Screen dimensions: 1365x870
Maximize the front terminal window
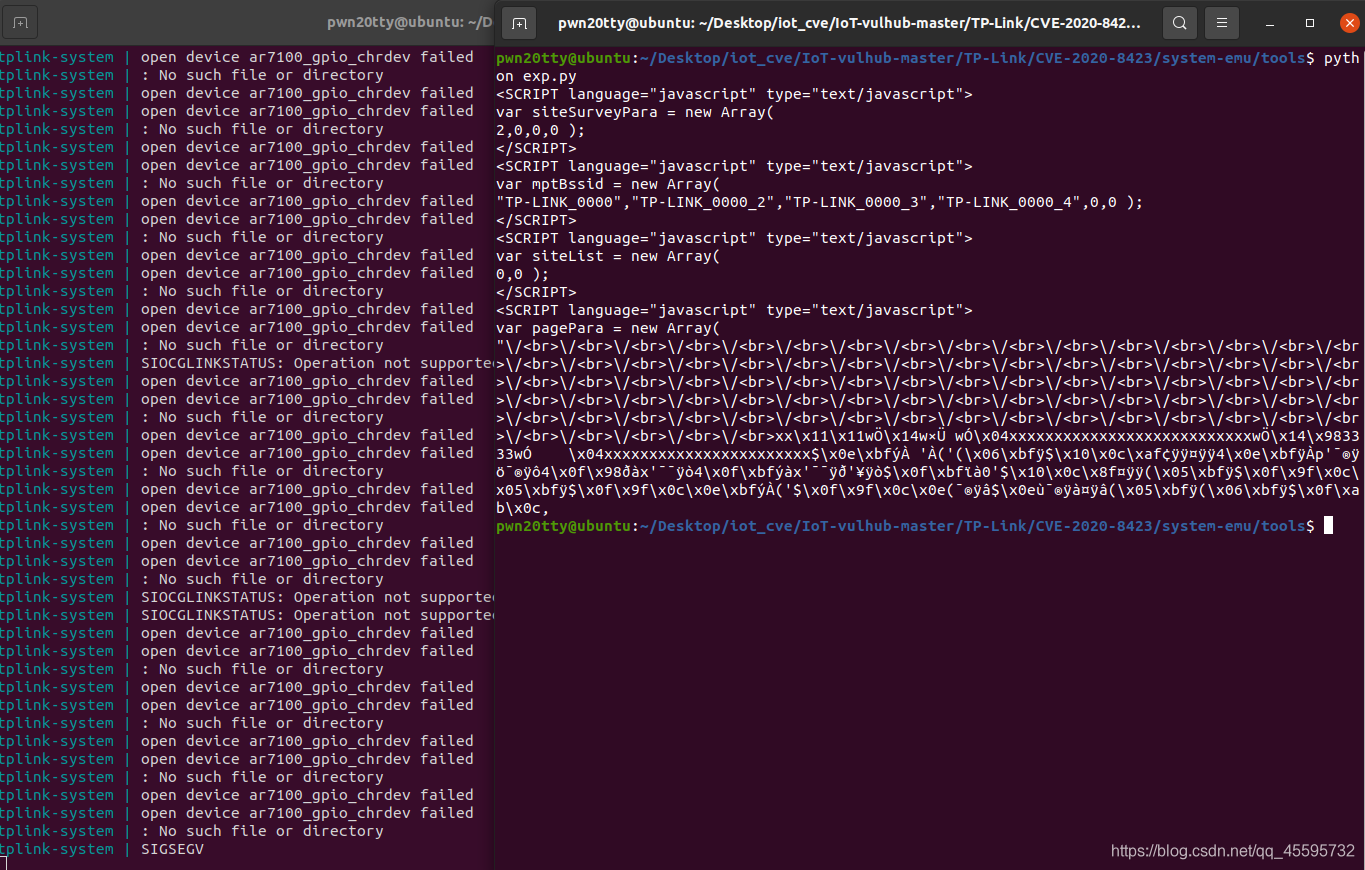point(1309,22)
